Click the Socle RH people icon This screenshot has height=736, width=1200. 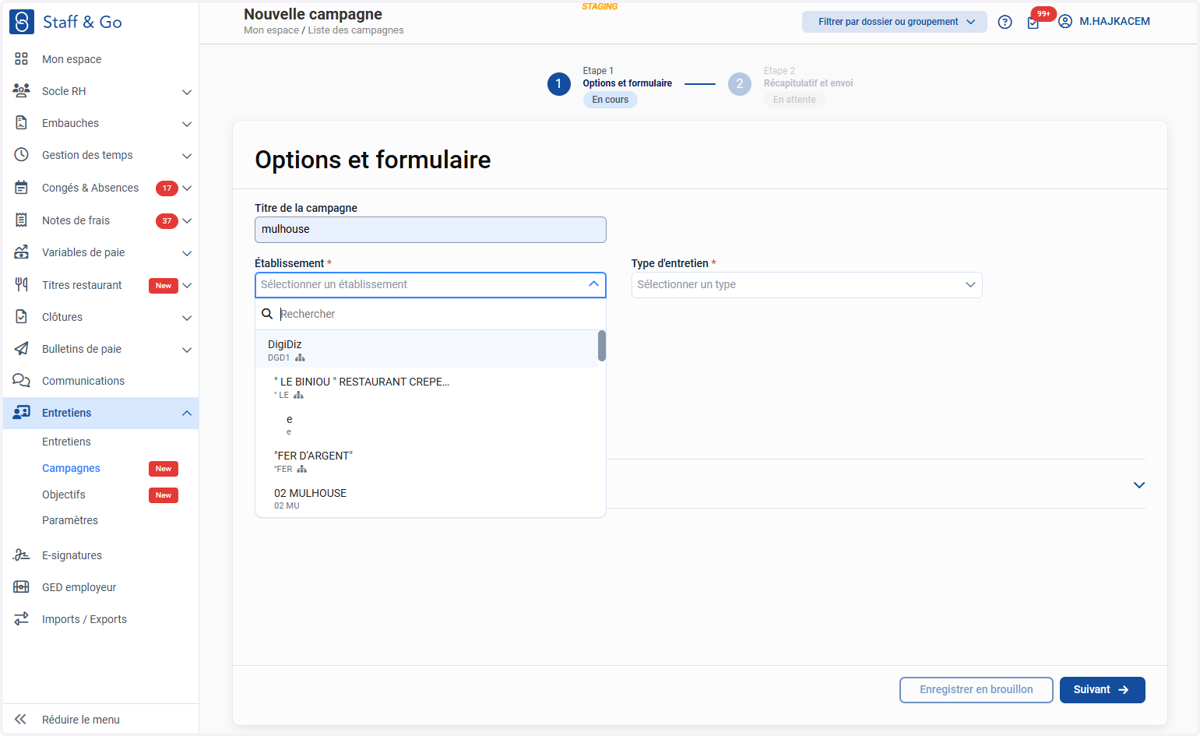tap(21, 91)
